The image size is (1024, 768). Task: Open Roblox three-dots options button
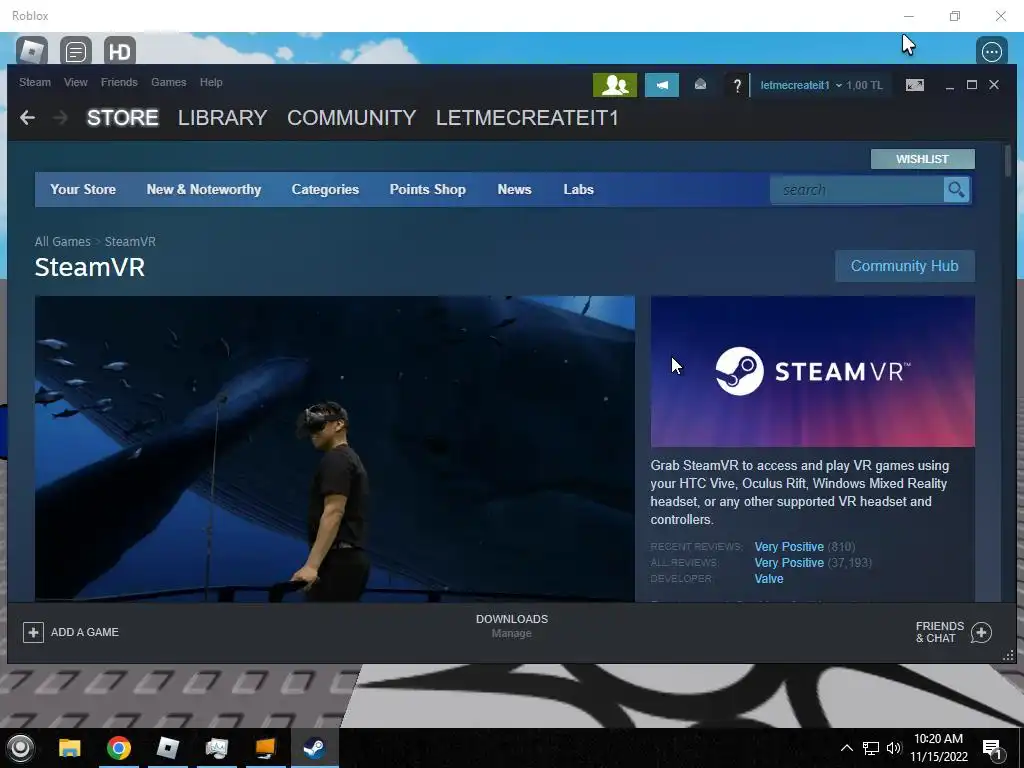pyautogui.click(x=991, y=51)
